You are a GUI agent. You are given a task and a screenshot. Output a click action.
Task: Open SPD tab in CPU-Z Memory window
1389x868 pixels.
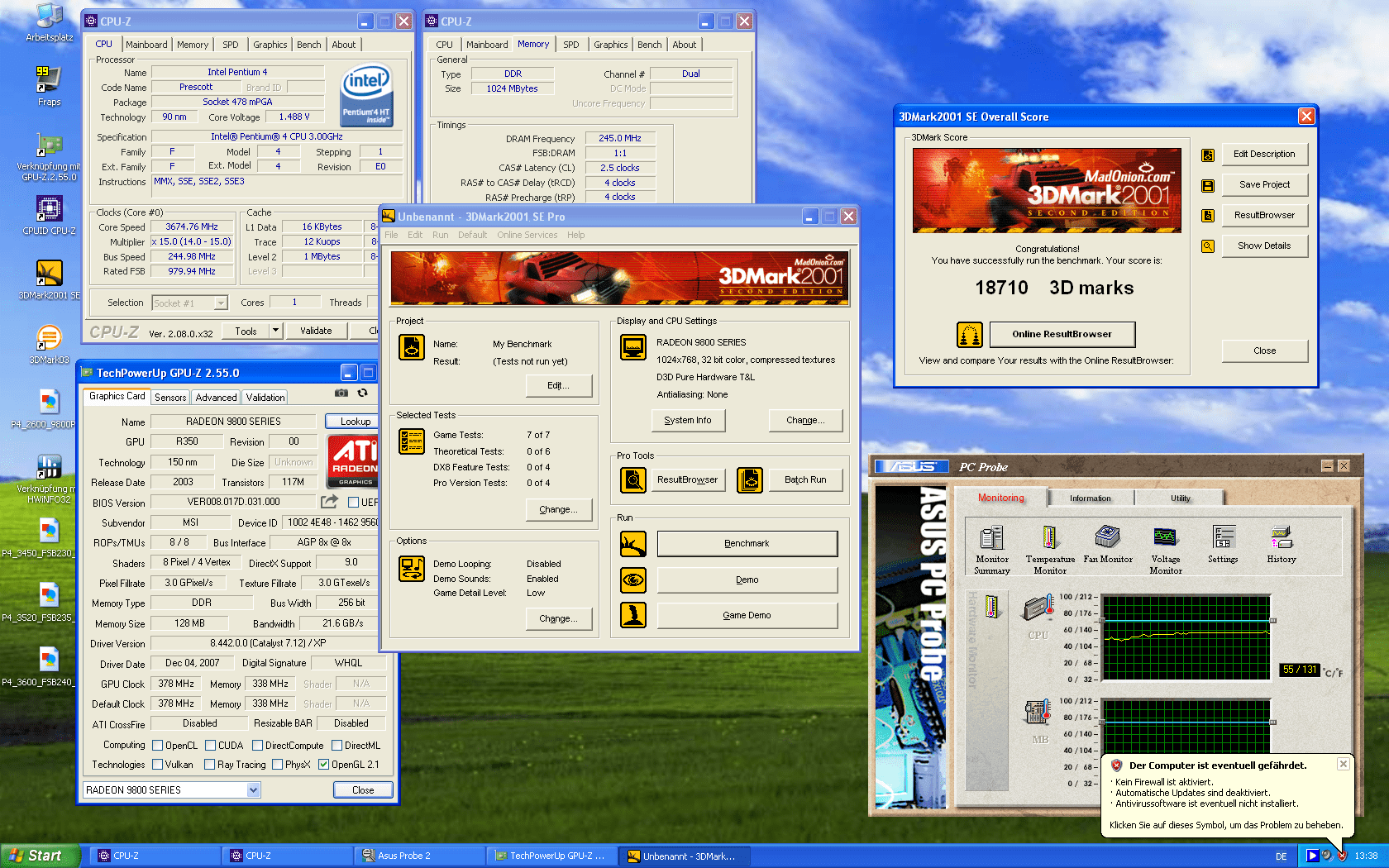point(571,45)
